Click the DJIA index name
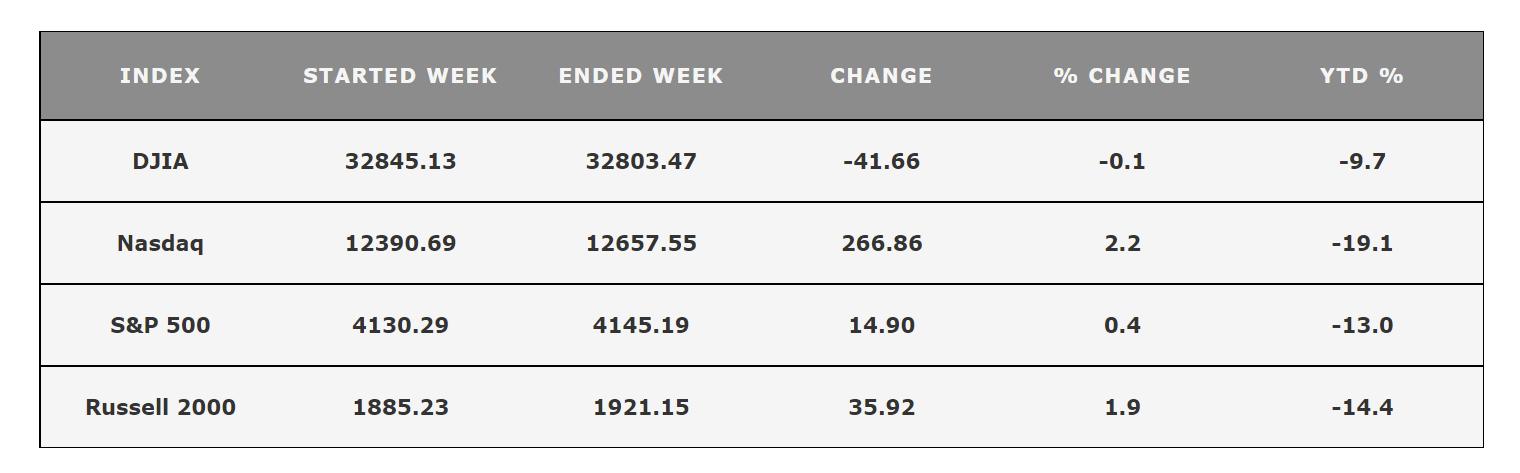The image size is (1520, 473). click(160, 161)
